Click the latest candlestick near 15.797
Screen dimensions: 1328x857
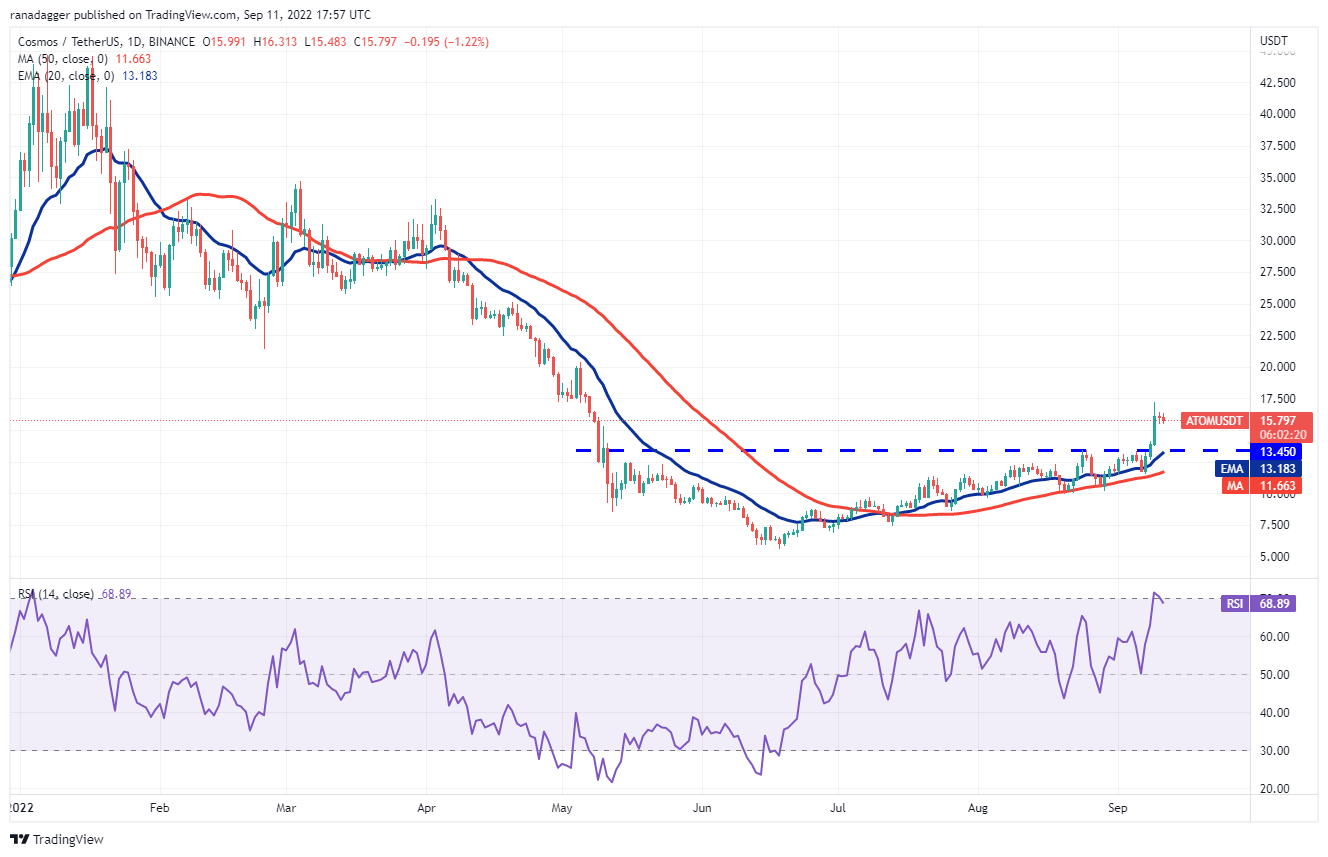coord(1162,419)
